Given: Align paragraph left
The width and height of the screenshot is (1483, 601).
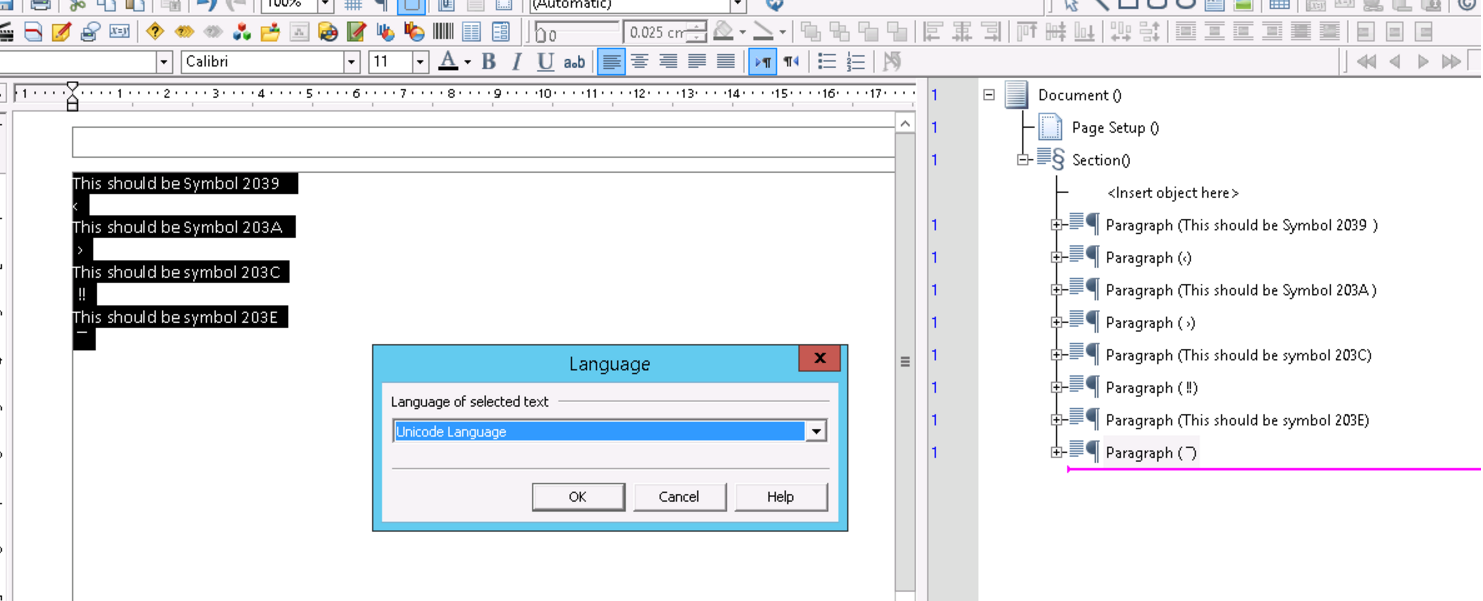Looking at the screenshot, I should [x=611, y=62].
